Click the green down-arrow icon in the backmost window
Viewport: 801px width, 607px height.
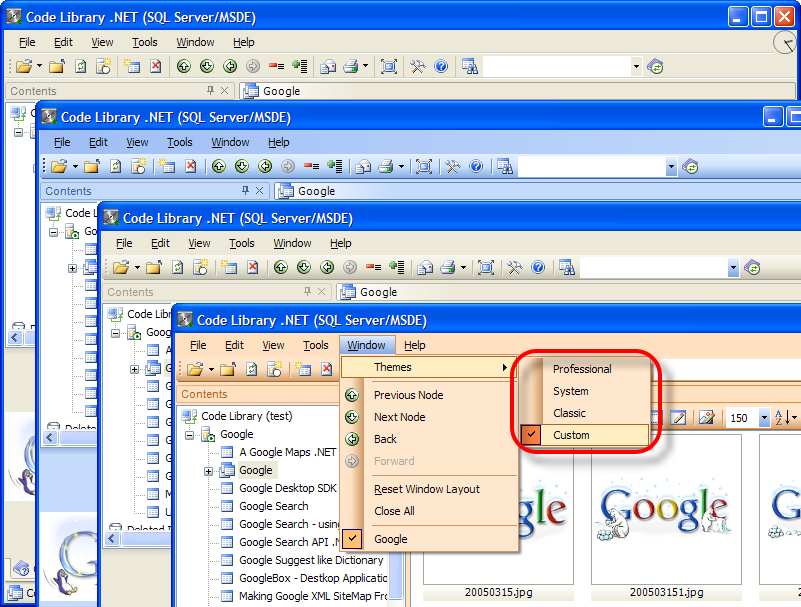tap(207, 66)
